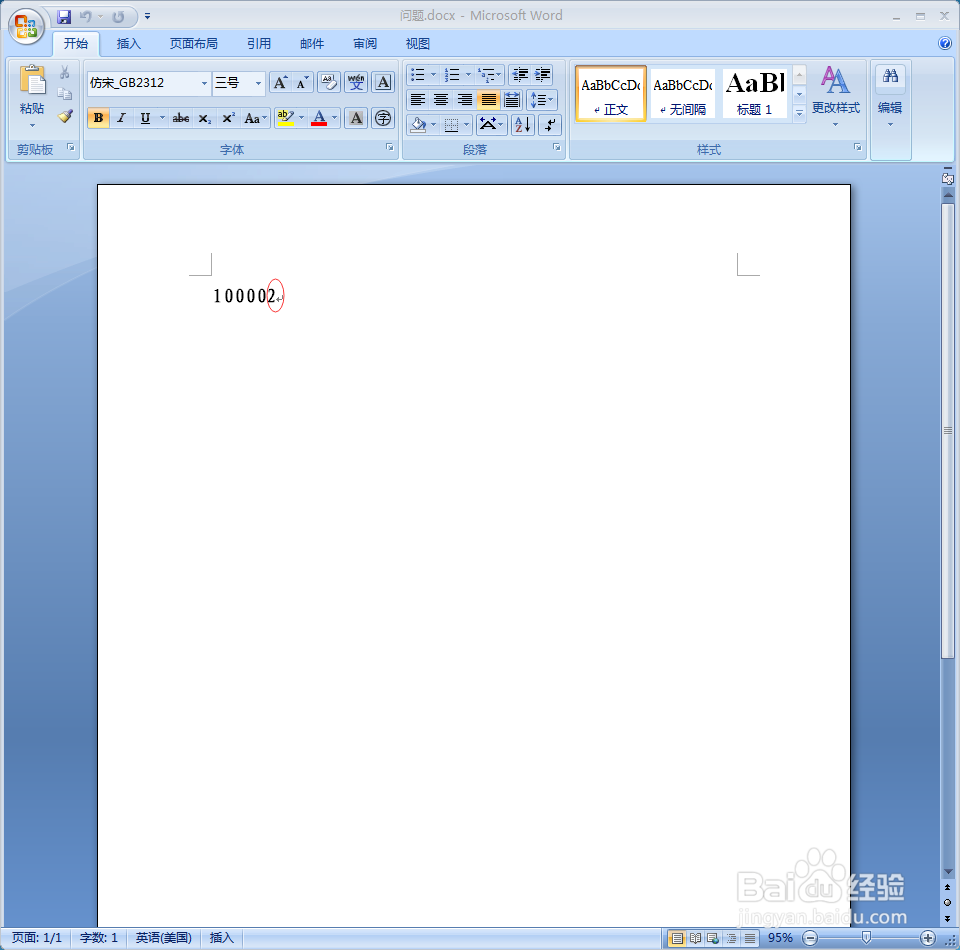Open the Numbering list dropdown arrow
The width and height of the screenshot is (960, 950).
(468, 75)
